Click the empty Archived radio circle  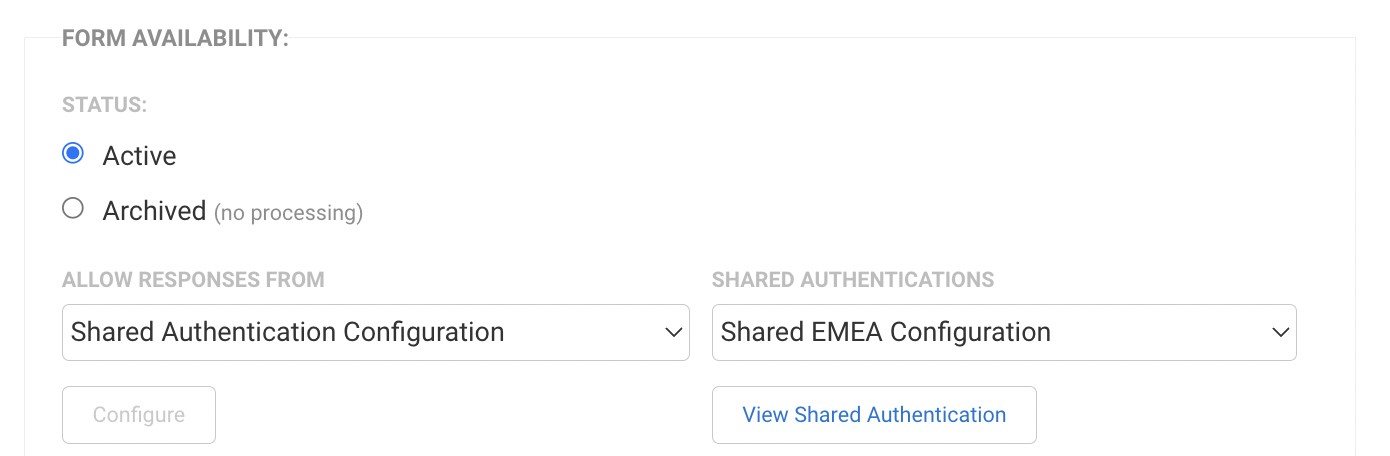72,209
